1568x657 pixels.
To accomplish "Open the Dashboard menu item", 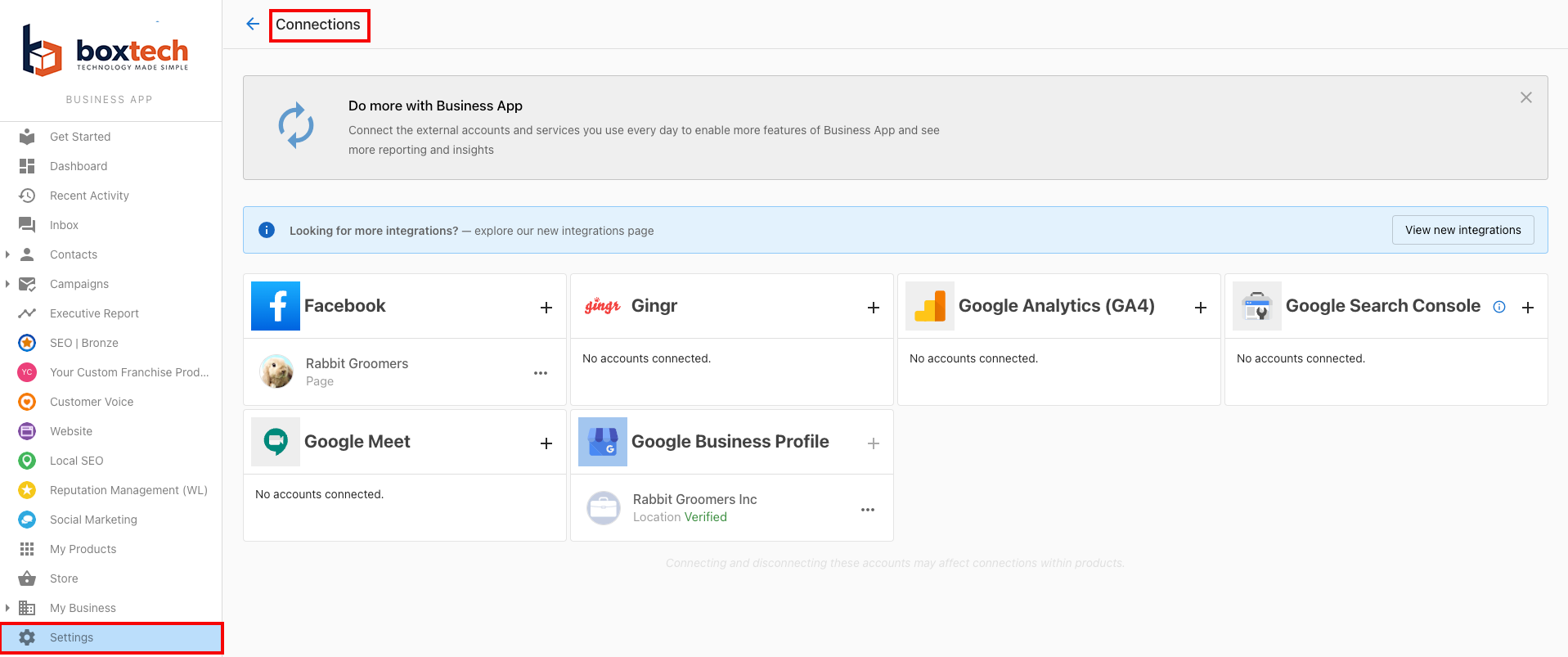I will coord(79,166).
